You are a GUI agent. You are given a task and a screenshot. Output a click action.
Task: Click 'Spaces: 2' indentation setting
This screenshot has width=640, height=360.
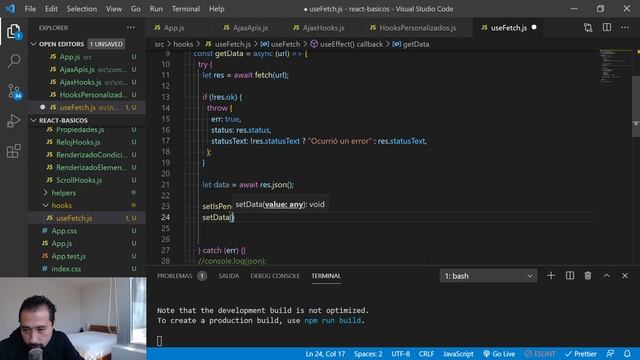coord(368,354)
